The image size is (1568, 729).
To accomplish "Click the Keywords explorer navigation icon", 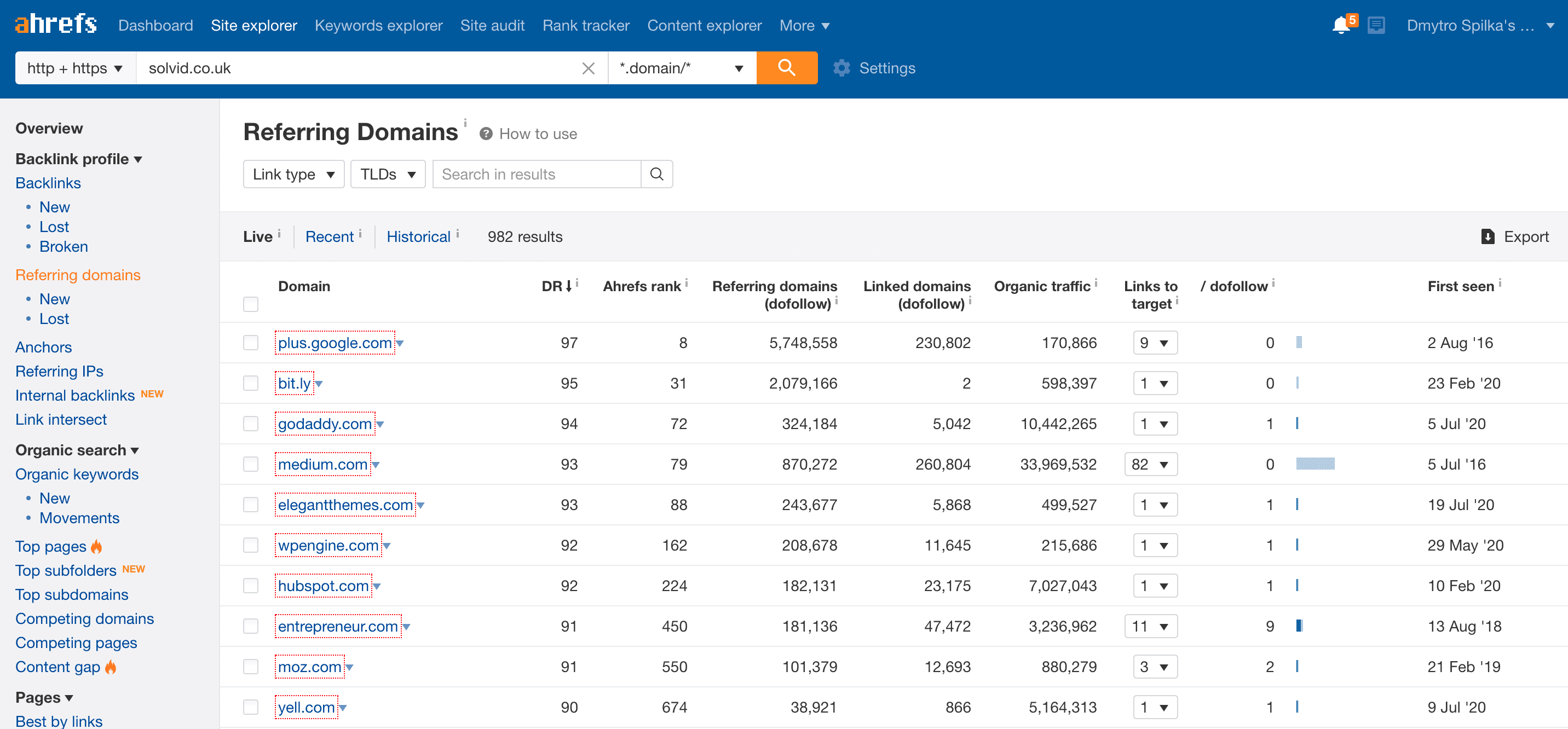I will point(378,25).
